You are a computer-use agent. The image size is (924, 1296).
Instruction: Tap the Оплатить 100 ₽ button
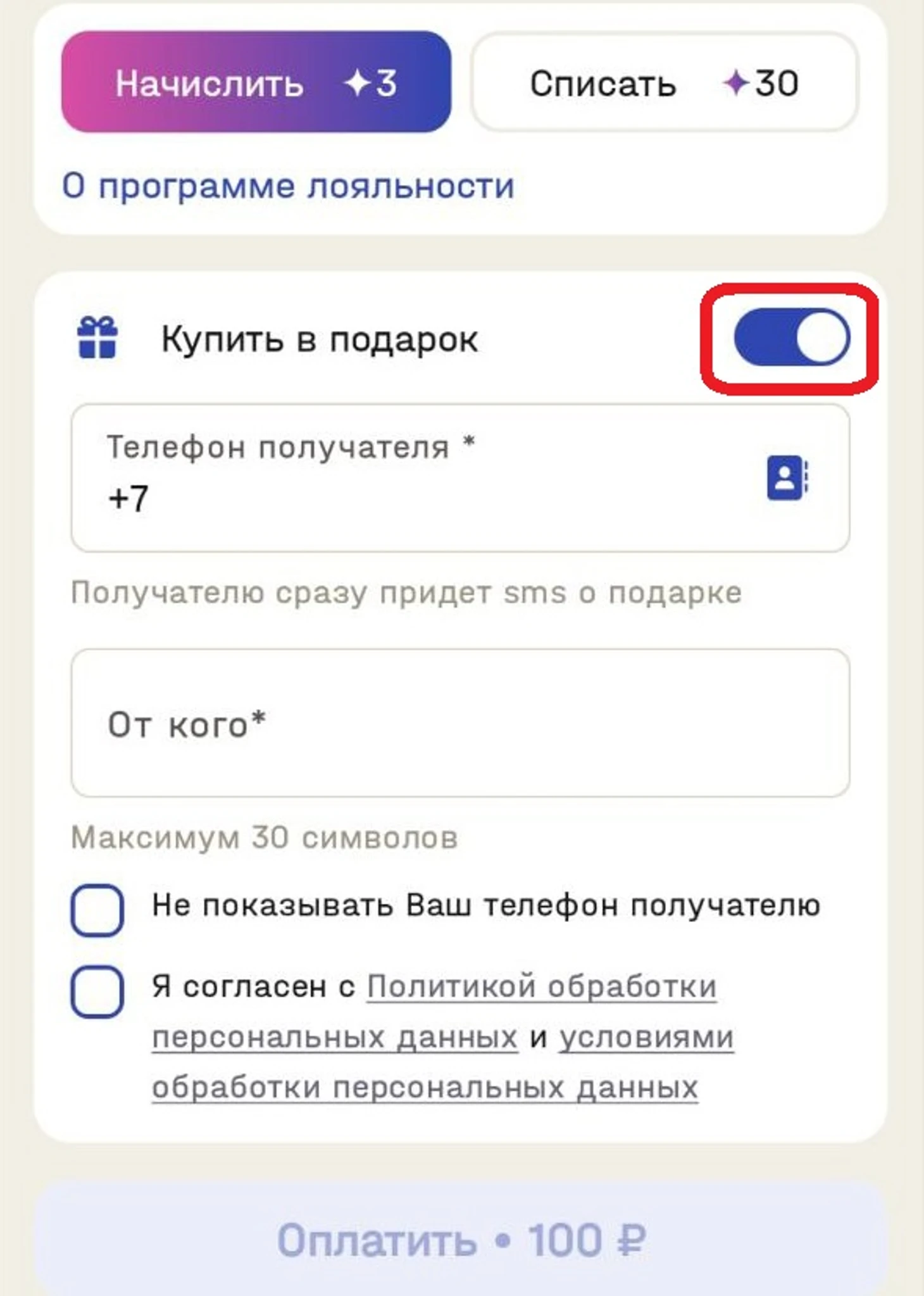[x=461, y=1239]
